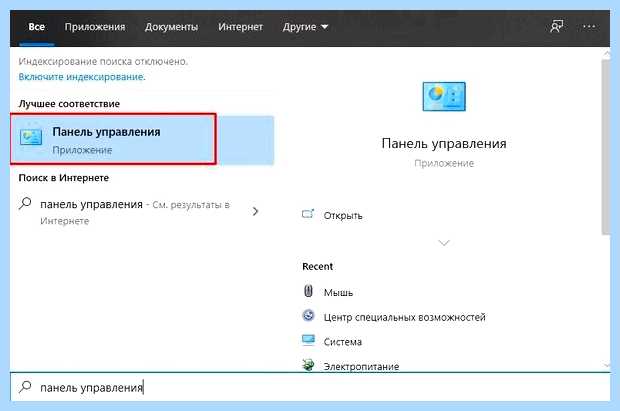The width and height of the screenshot is (620, 411).
Task: Open the Приложения tab
Action: 95,27
